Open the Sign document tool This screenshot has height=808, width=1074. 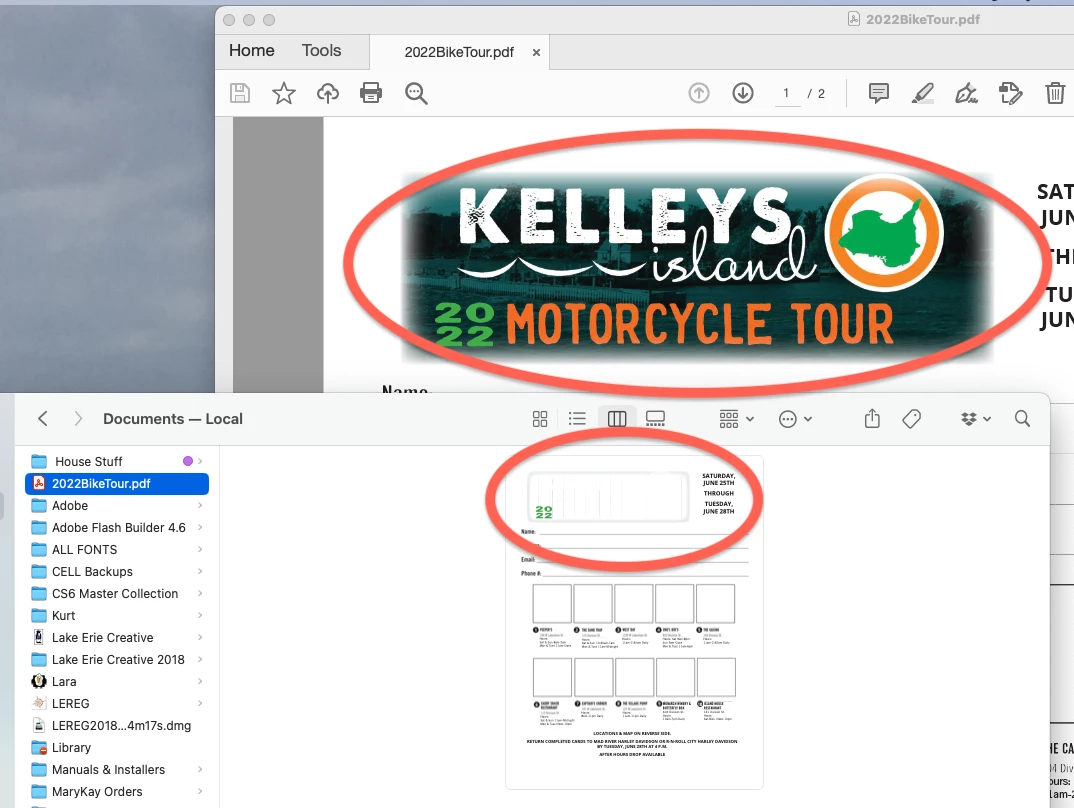966,93
